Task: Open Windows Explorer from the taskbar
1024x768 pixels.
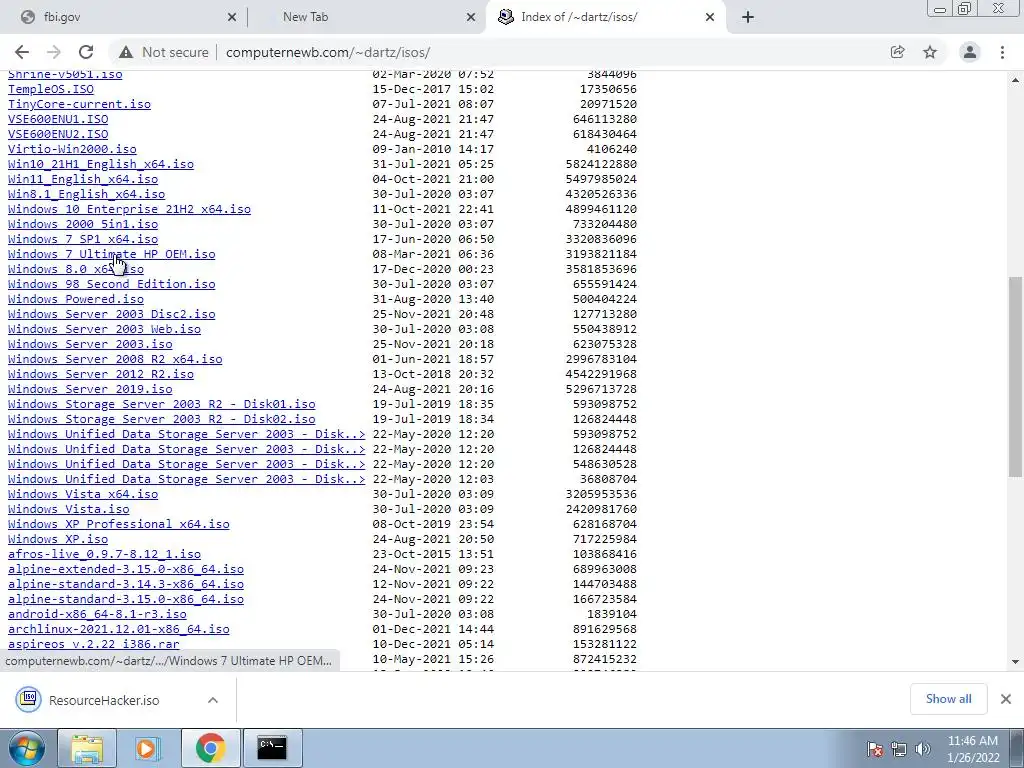Action: tap(87, 748)
